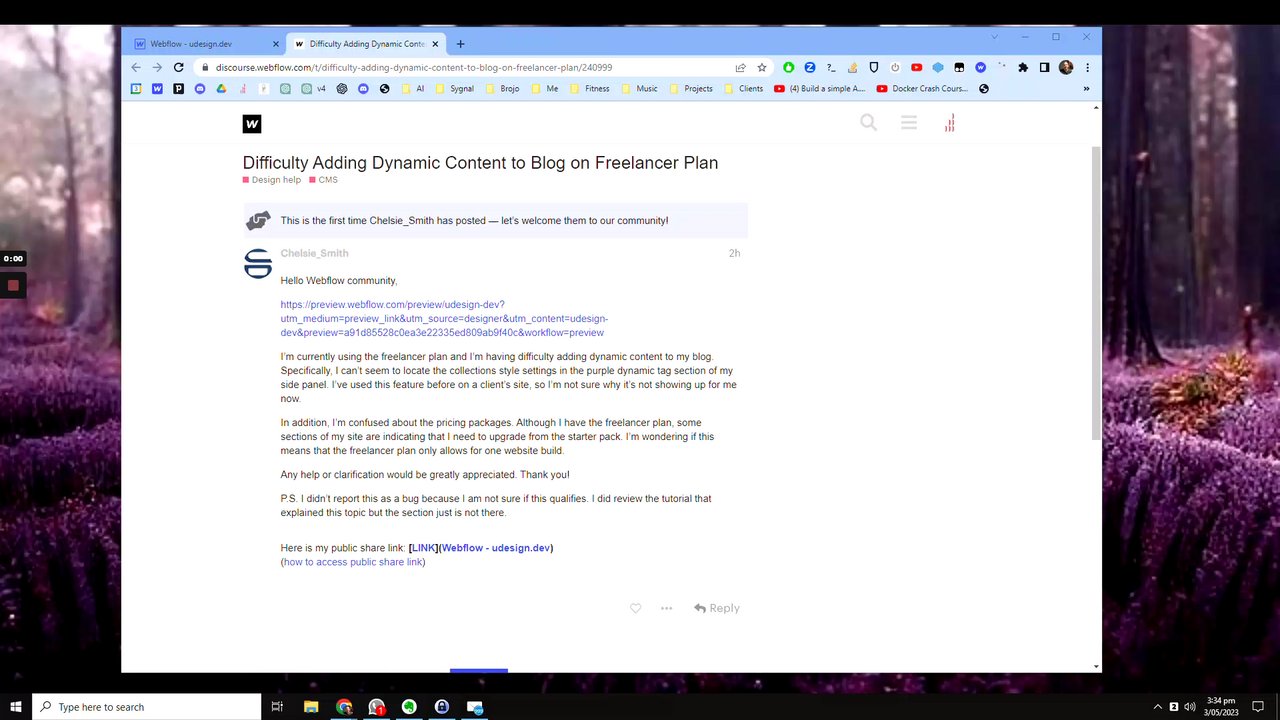Click the Webflow logo in the forum header
The image size is (1280, 720).
252,124
